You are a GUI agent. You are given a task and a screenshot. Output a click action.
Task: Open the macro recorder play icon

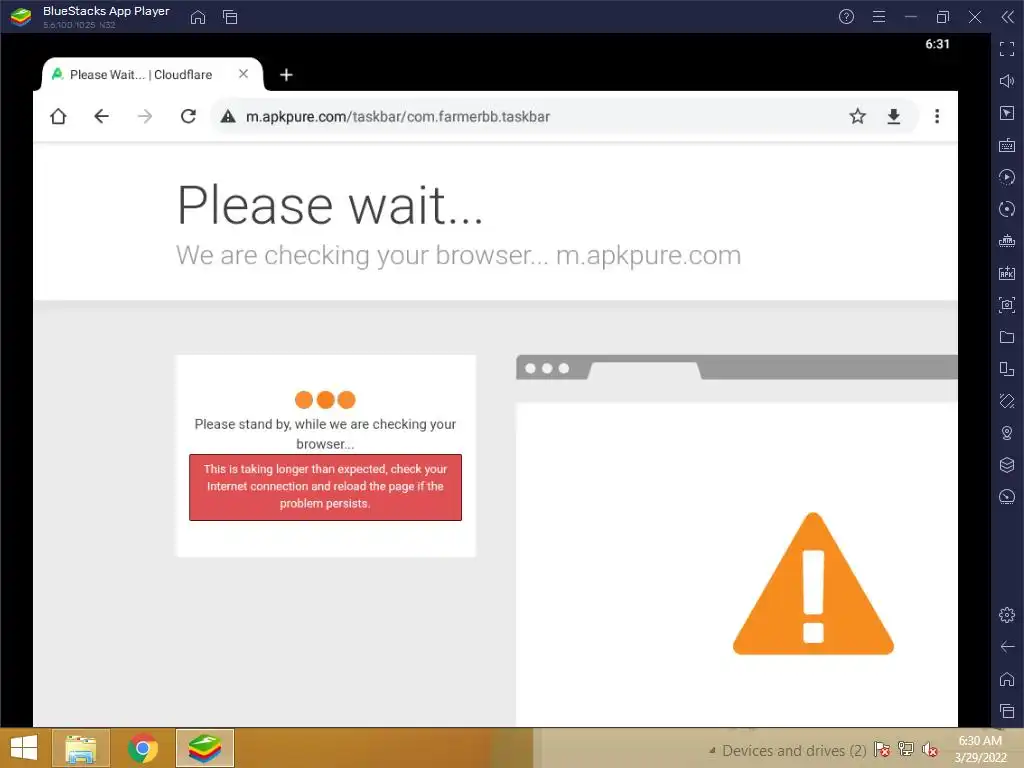pos(1007,177)
